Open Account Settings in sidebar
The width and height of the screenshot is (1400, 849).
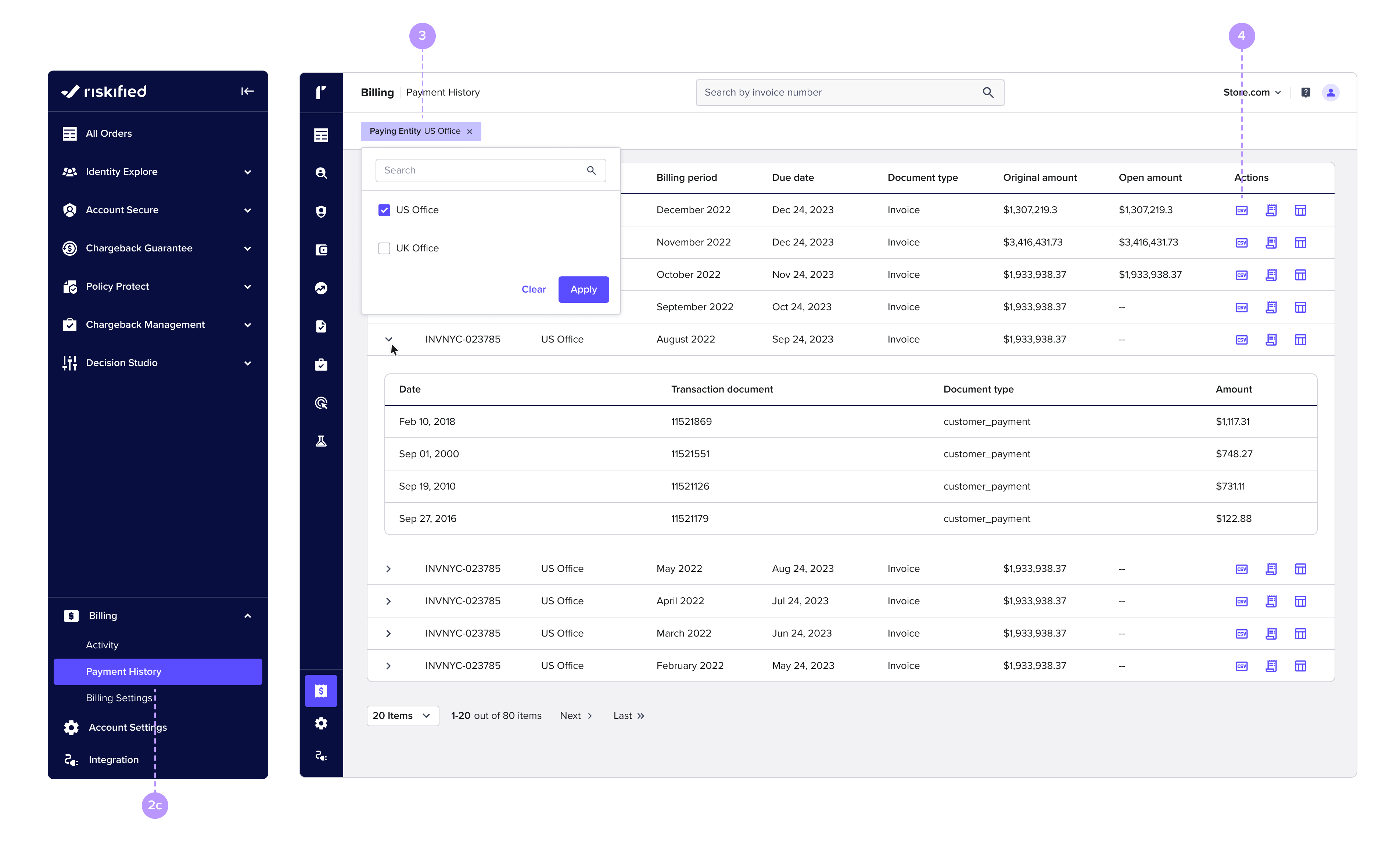click(x=127, y=727)
